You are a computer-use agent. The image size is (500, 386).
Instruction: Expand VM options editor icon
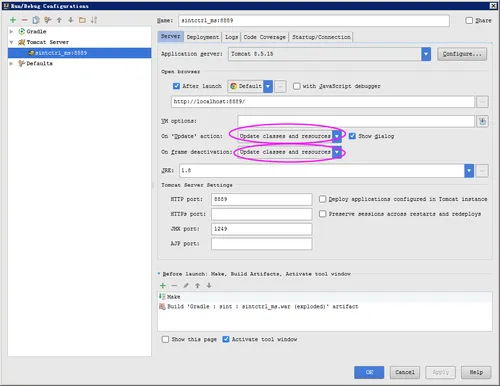(x=482, y=121)
